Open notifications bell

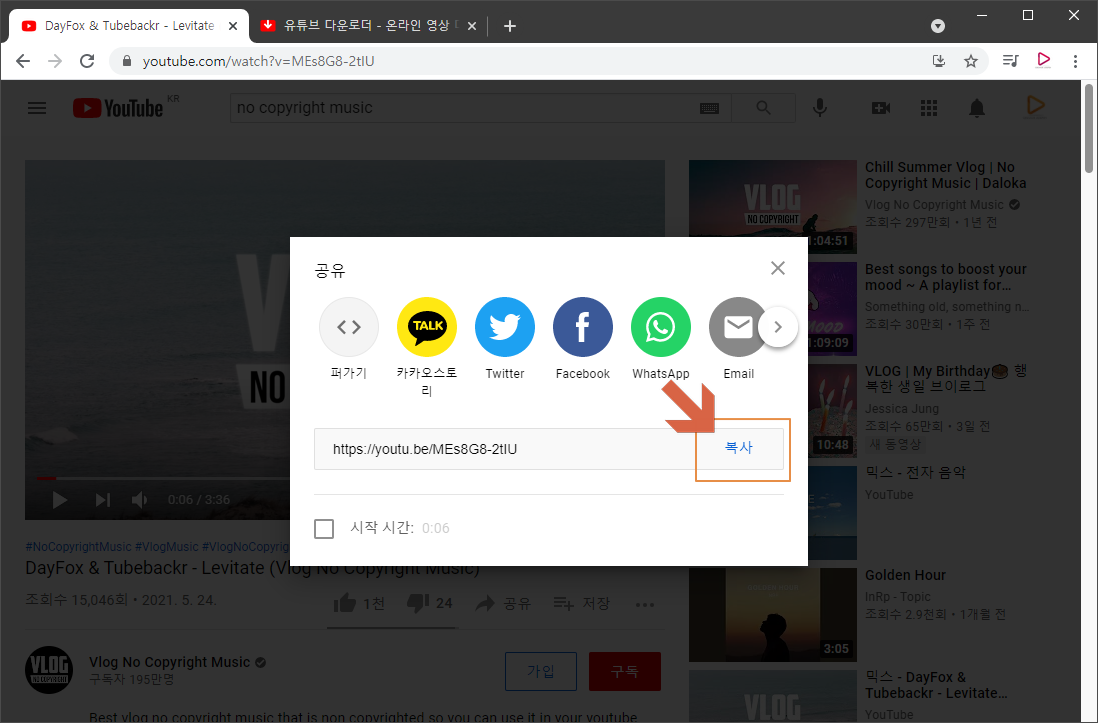click(x=977, y=108)
